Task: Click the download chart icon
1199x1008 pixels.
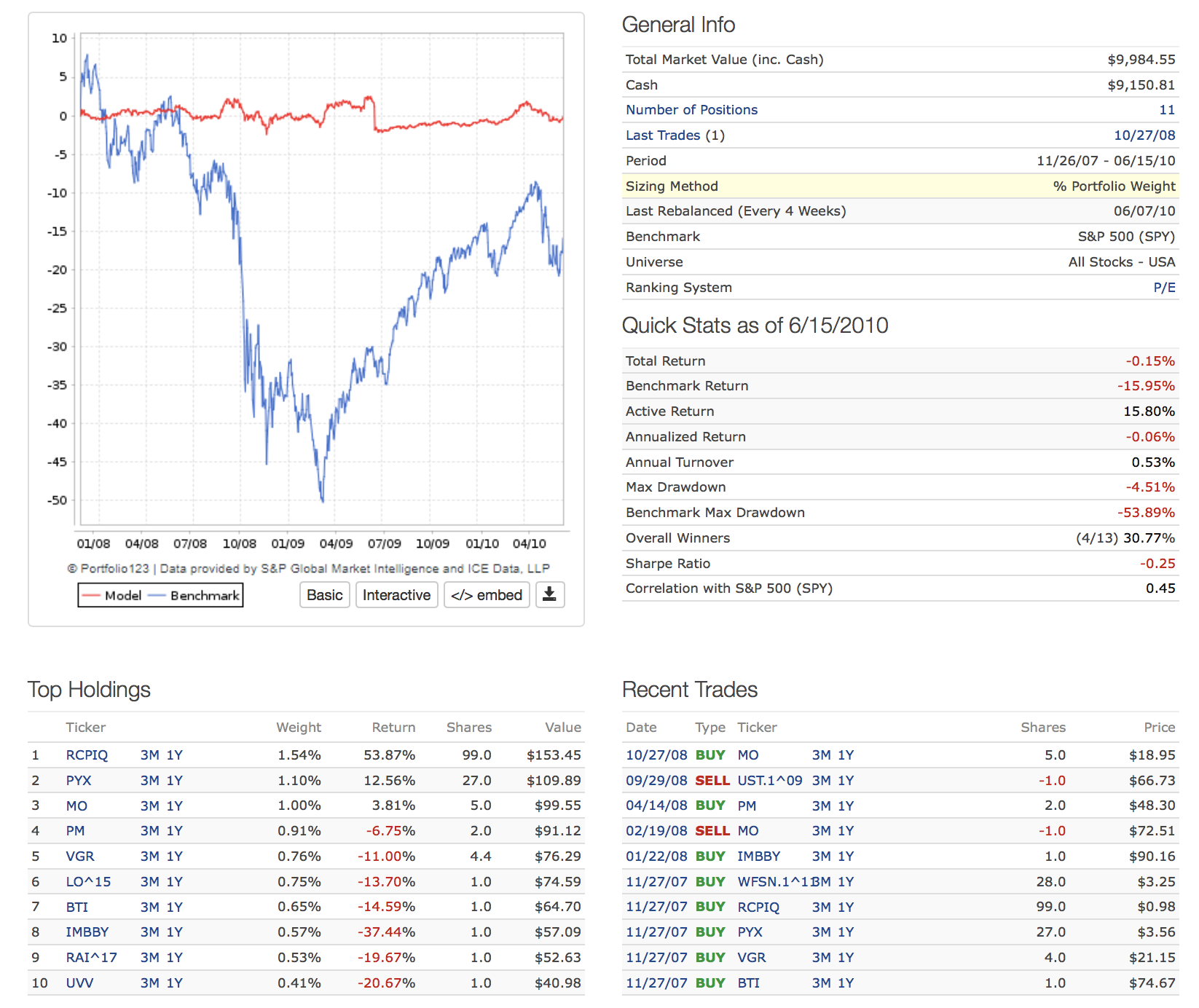Action: (550, 595)
